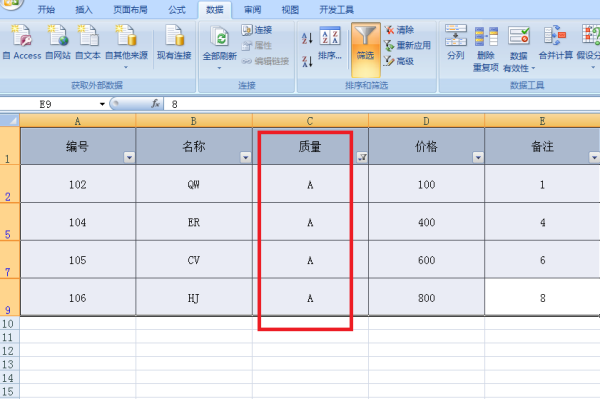This screenshot has height=399, width=600.
Task: Click in the formula bar
Action: (x=382, y=104)
